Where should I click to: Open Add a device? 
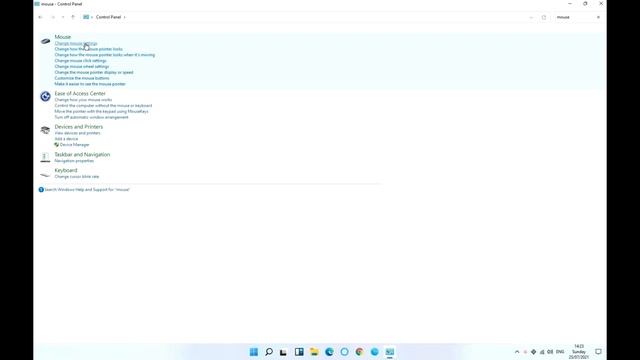tap(66, 139)
